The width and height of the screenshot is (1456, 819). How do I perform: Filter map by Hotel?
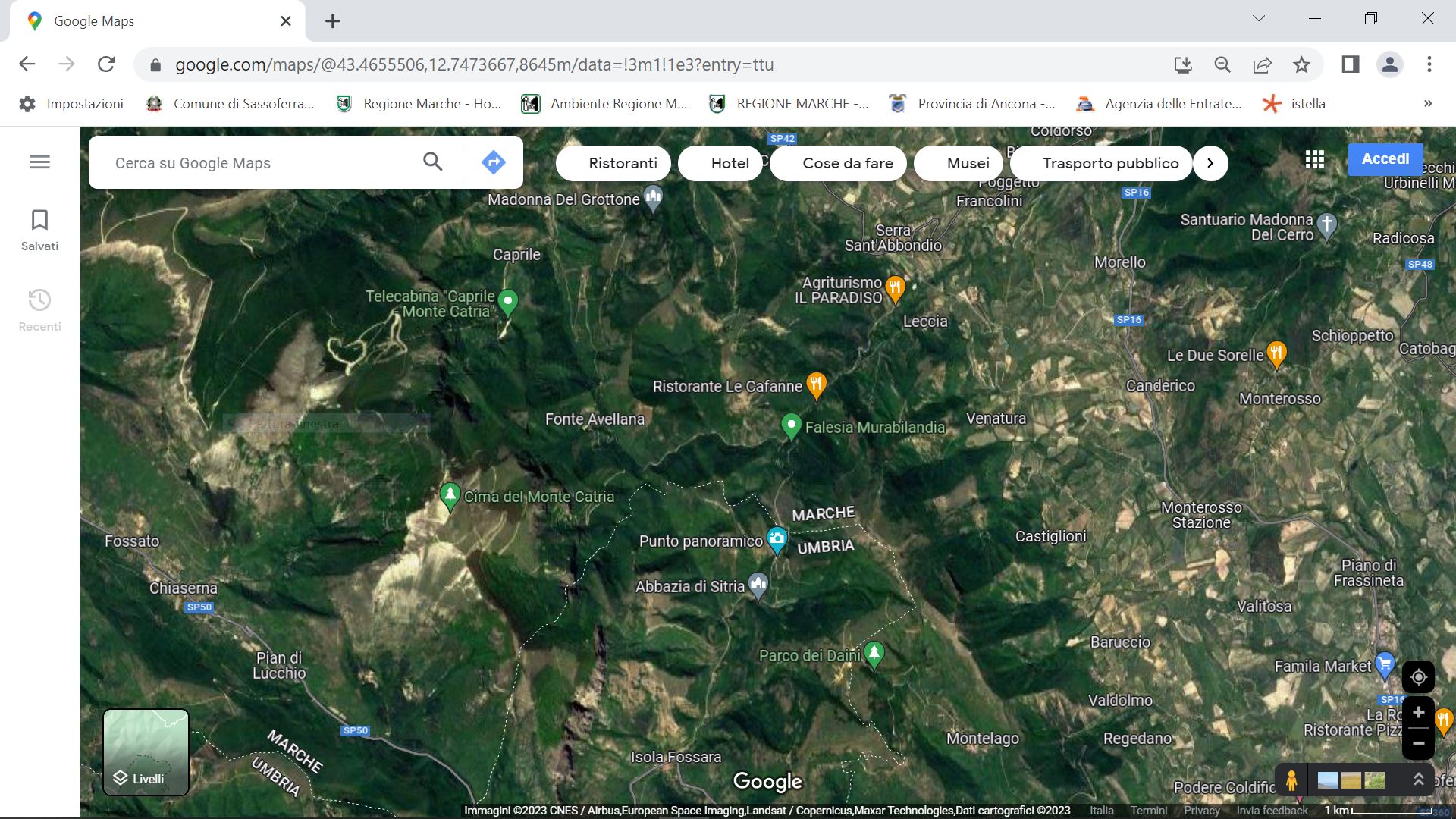[x=720, y=163]
